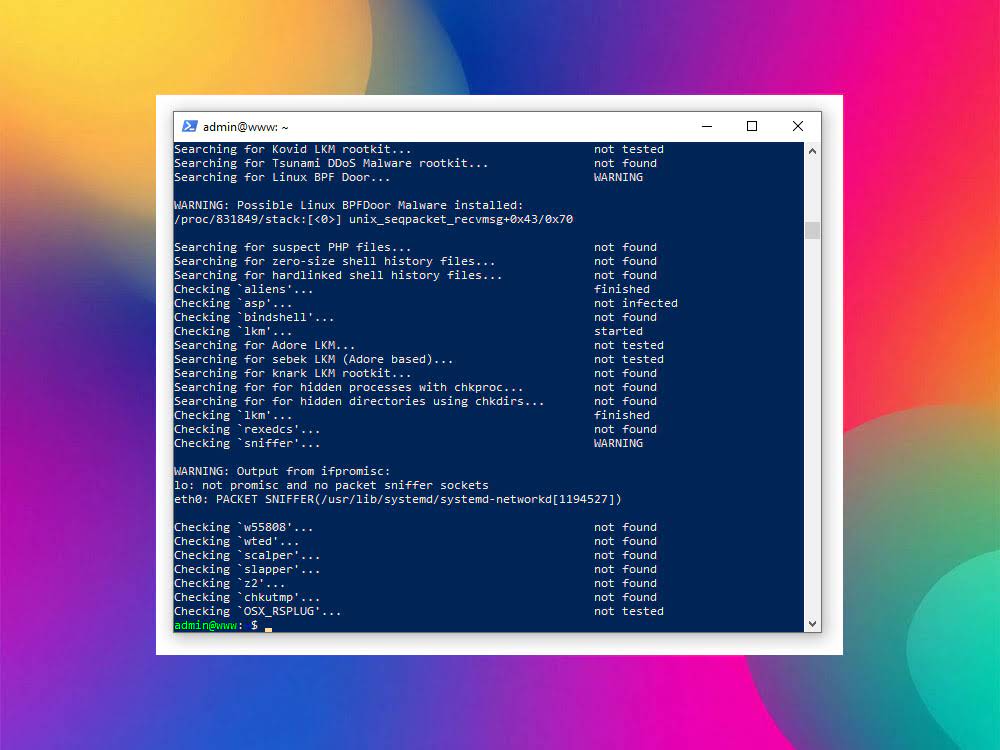Minimize the admin@www terminal window

706,126
